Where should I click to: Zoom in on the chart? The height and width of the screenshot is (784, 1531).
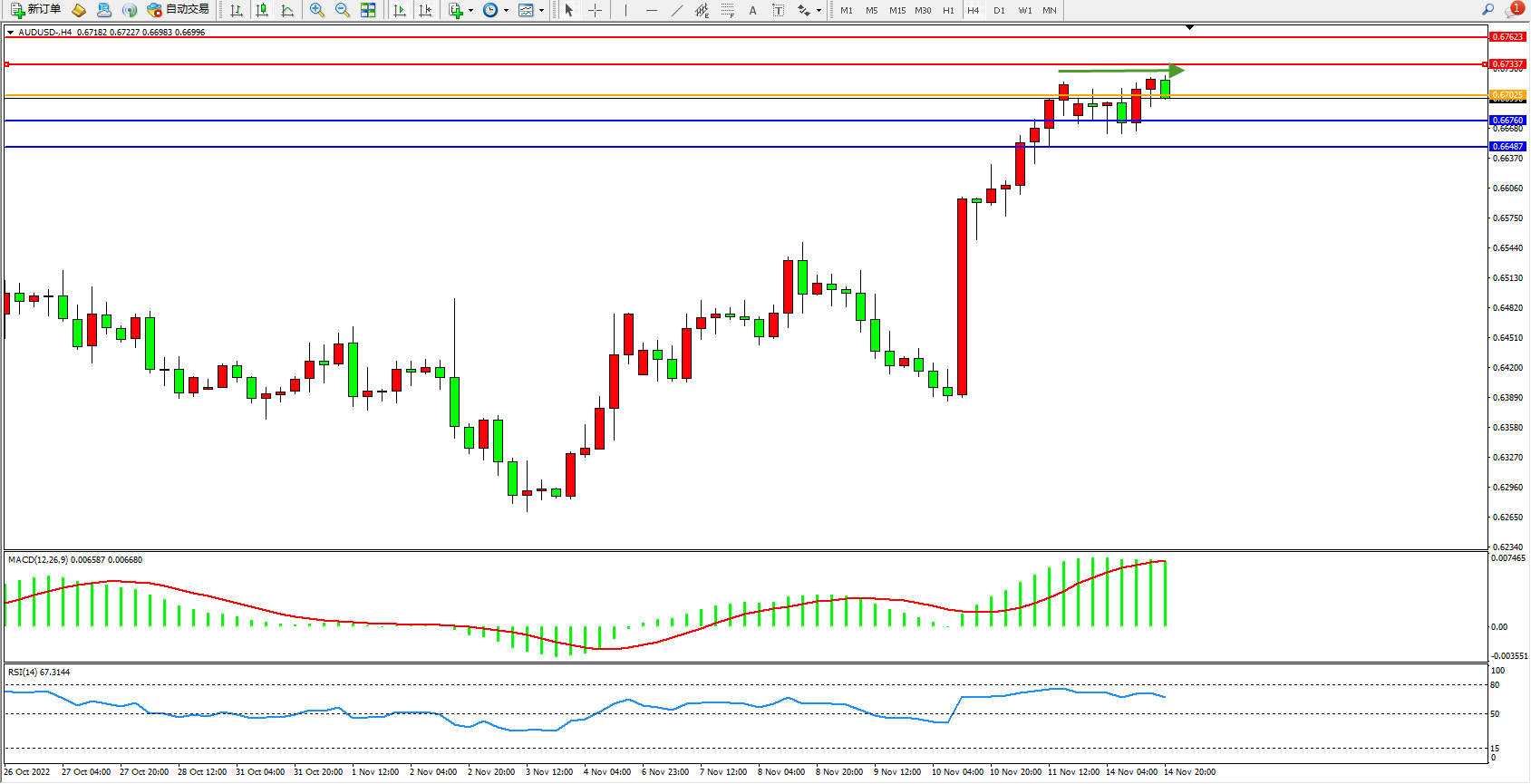coord(317,10)
